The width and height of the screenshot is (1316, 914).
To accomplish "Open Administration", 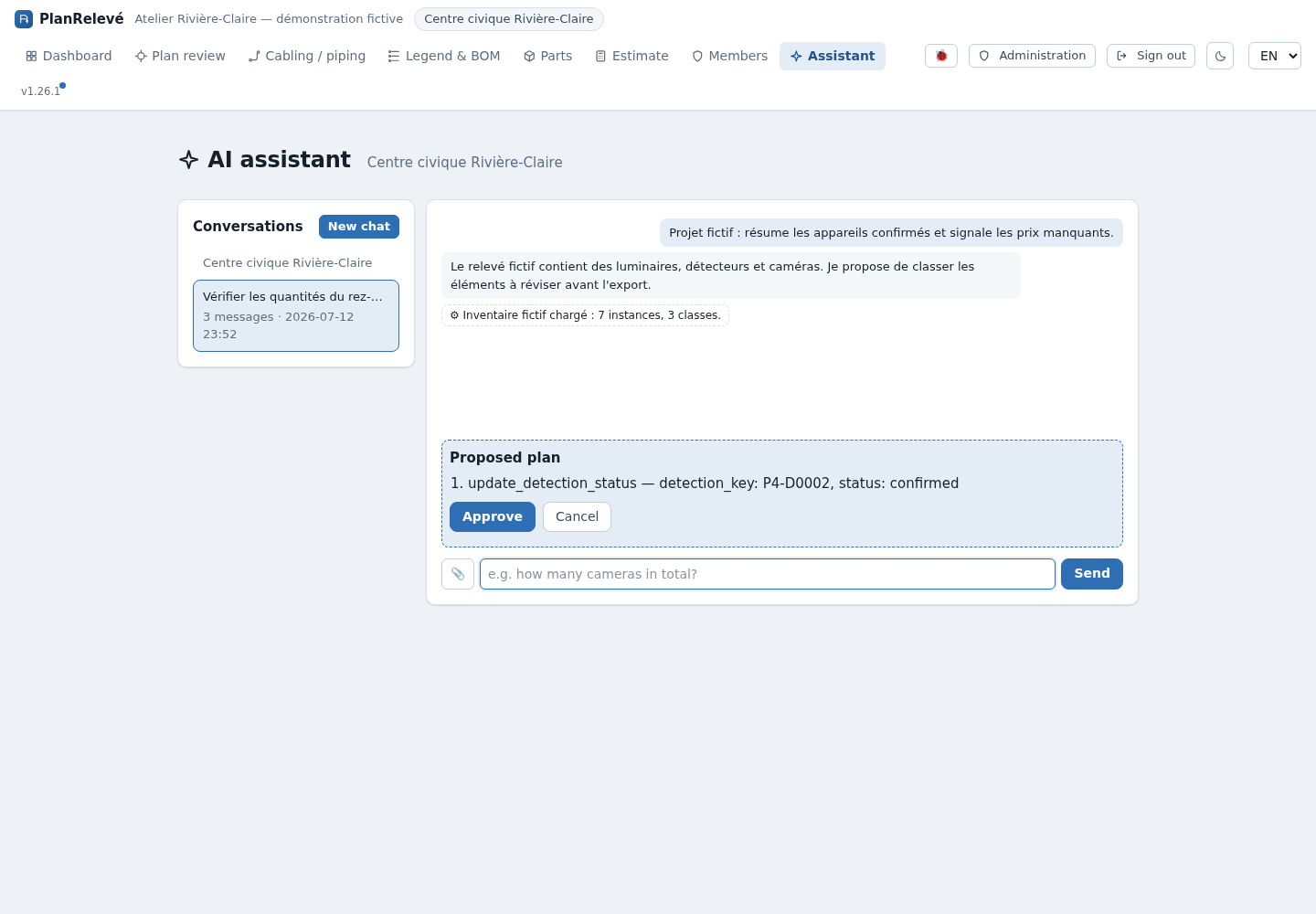I will [x=1032, y=56].
